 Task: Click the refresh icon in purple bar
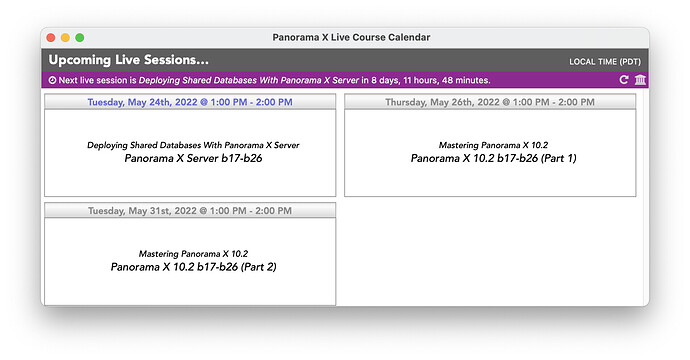click(624, 80)
